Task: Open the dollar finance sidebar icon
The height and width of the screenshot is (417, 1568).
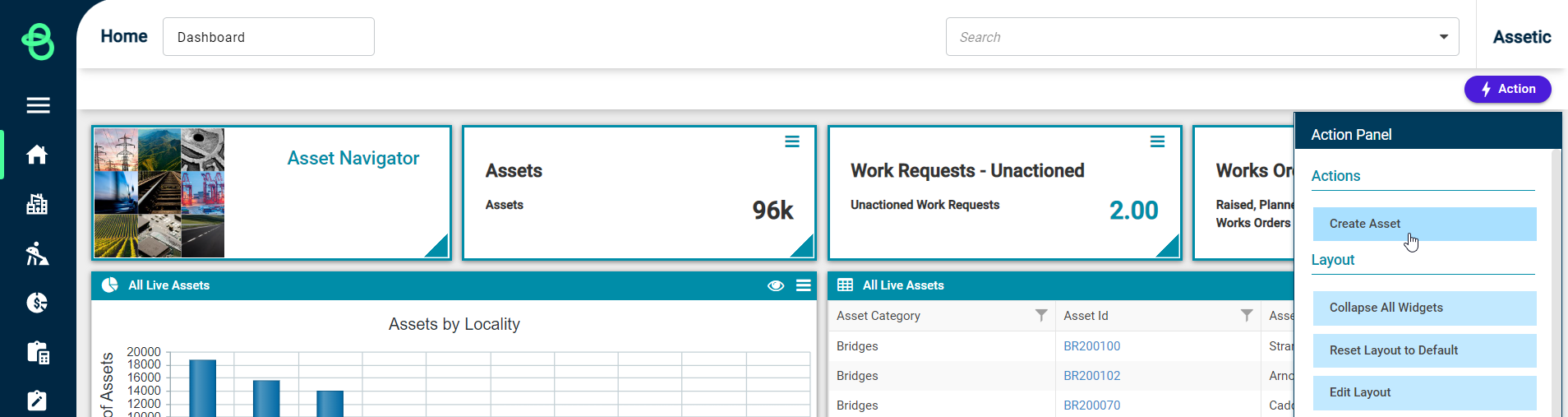Action: click(x=37, y=303)
